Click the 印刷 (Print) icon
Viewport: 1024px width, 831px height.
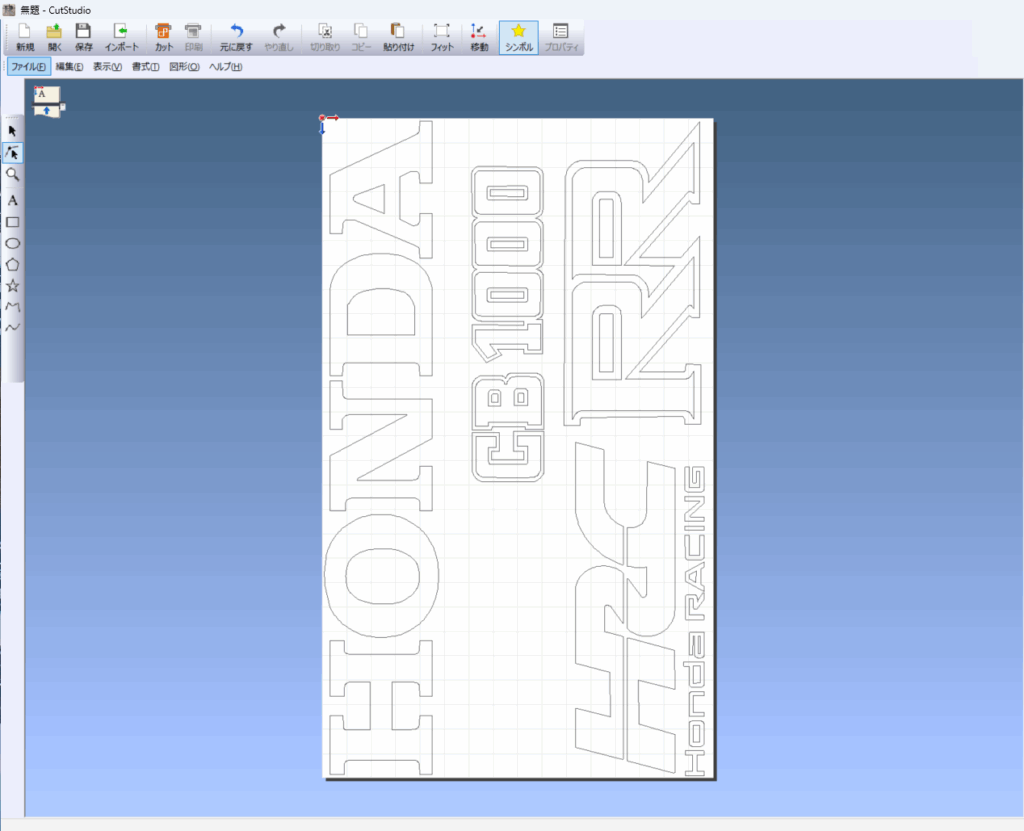pyautogui.click(x=193, y=37)
